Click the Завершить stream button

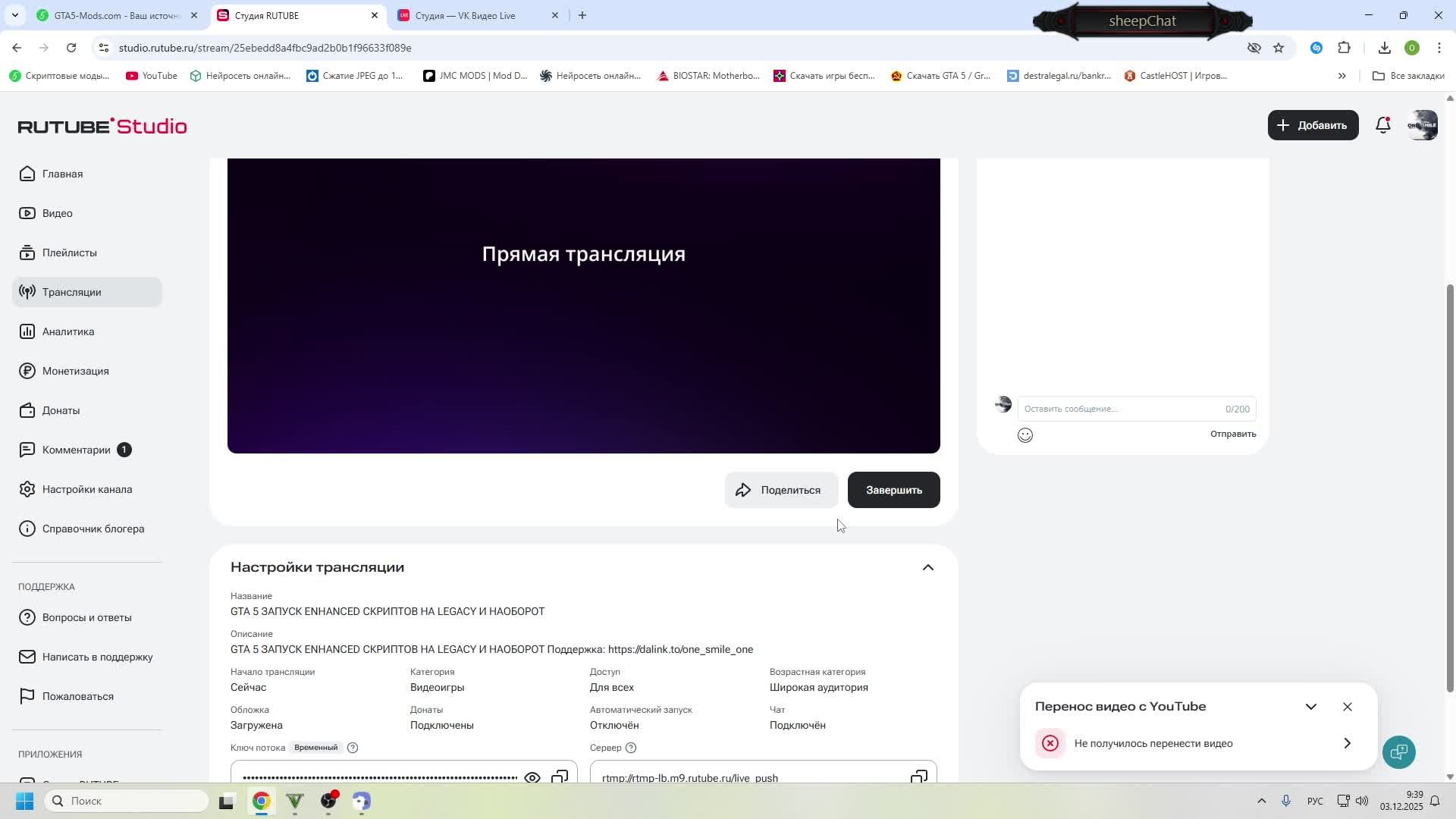pos(893,490)
